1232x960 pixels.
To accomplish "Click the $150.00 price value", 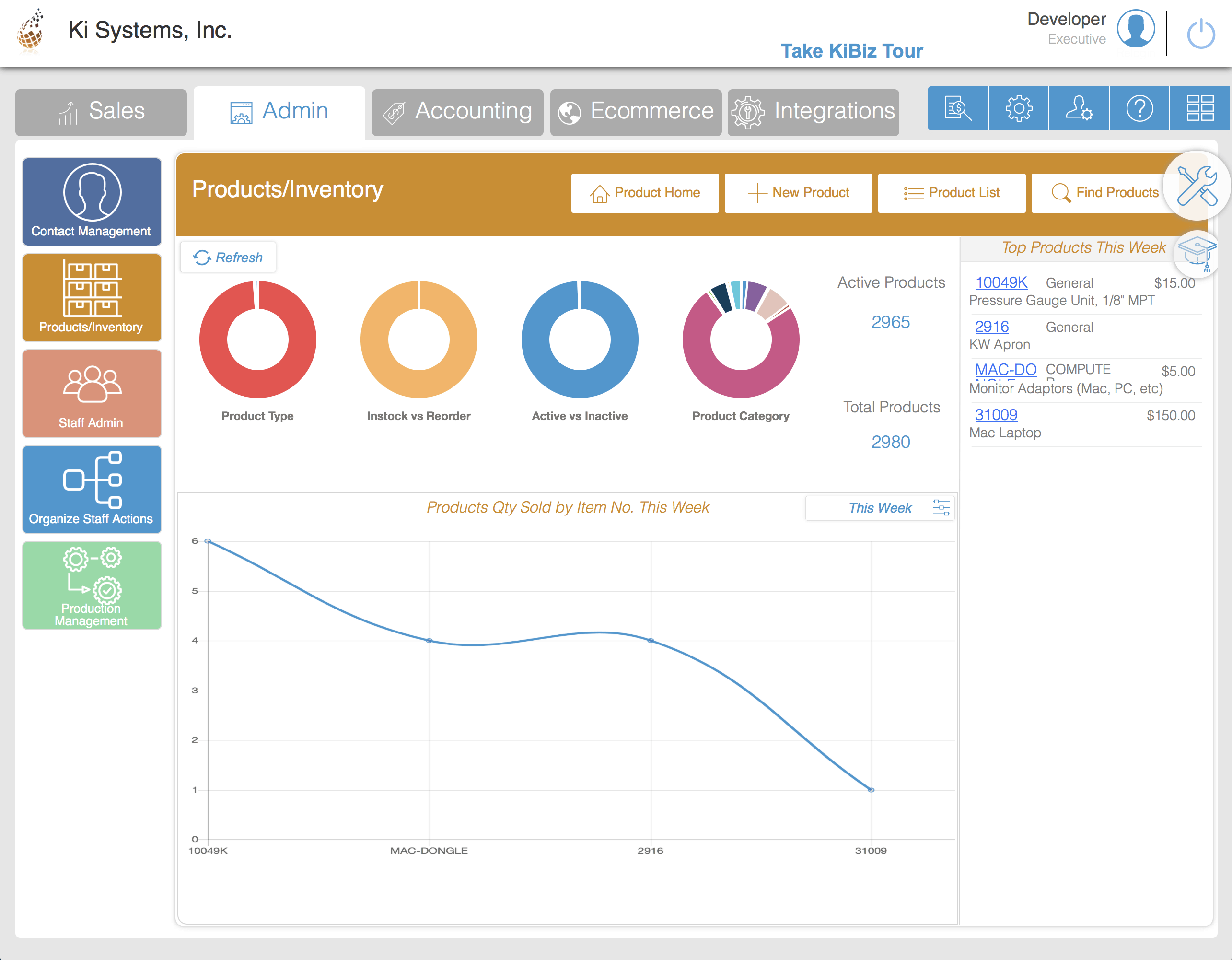I will [x=1171, y=416].
